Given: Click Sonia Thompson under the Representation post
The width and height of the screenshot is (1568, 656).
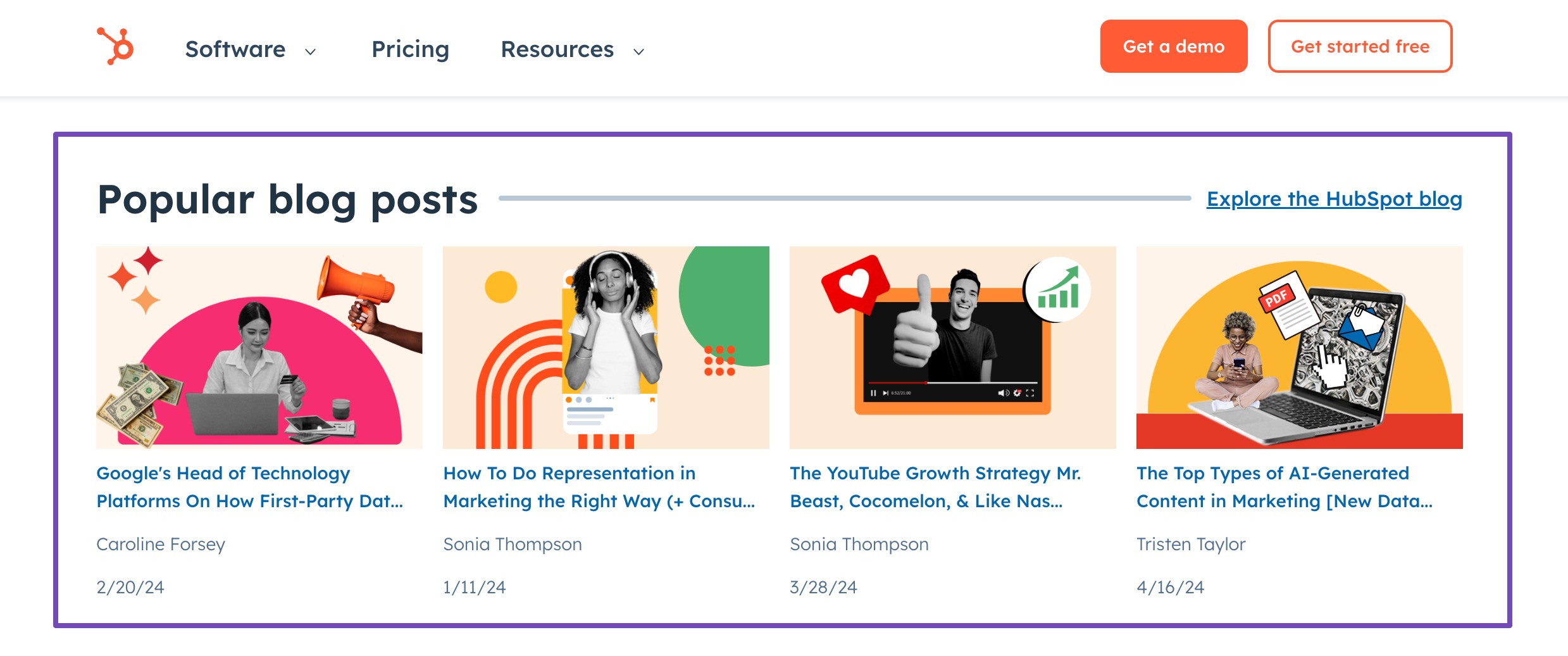Looking at the screenshot, I should click(513, 545).
